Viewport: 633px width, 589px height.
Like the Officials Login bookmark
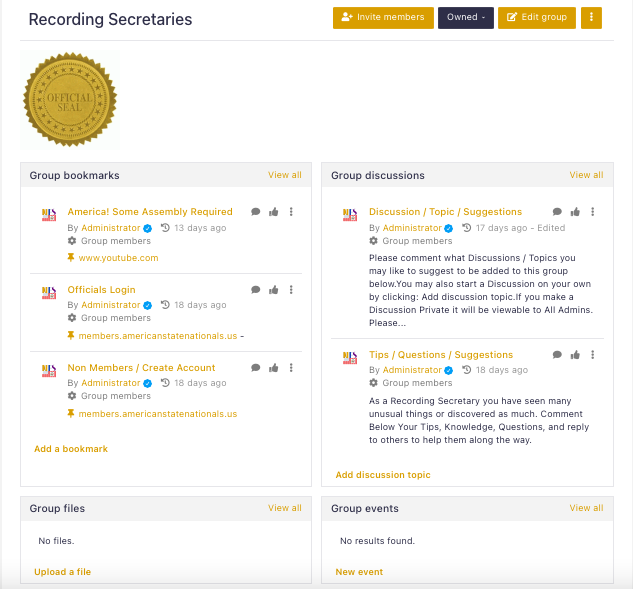pos(274,289)
